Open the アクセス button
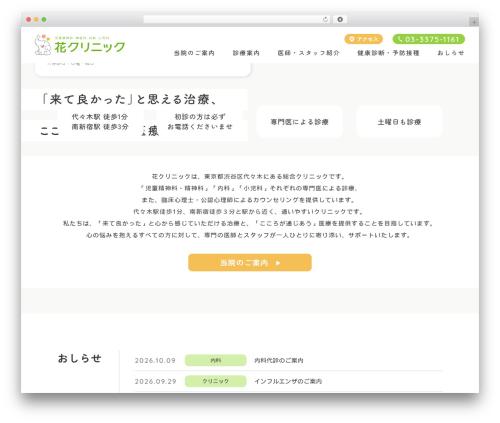This screenshot has height=423, width=500. click(x=364, y=39)
